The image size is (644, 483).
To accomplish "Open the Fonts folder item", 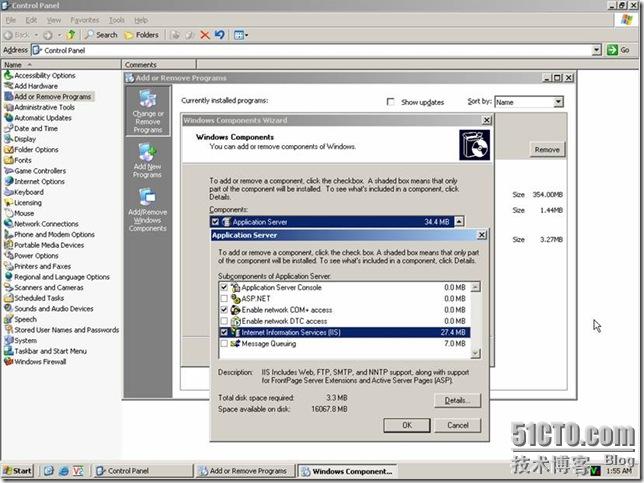I will (x=18, y=161).
